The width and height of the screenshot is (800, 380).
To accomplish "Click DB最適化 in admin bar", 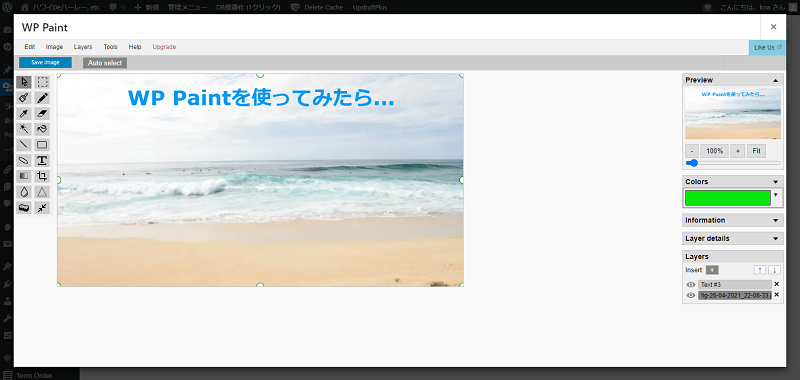I will (x=248, y=7).
